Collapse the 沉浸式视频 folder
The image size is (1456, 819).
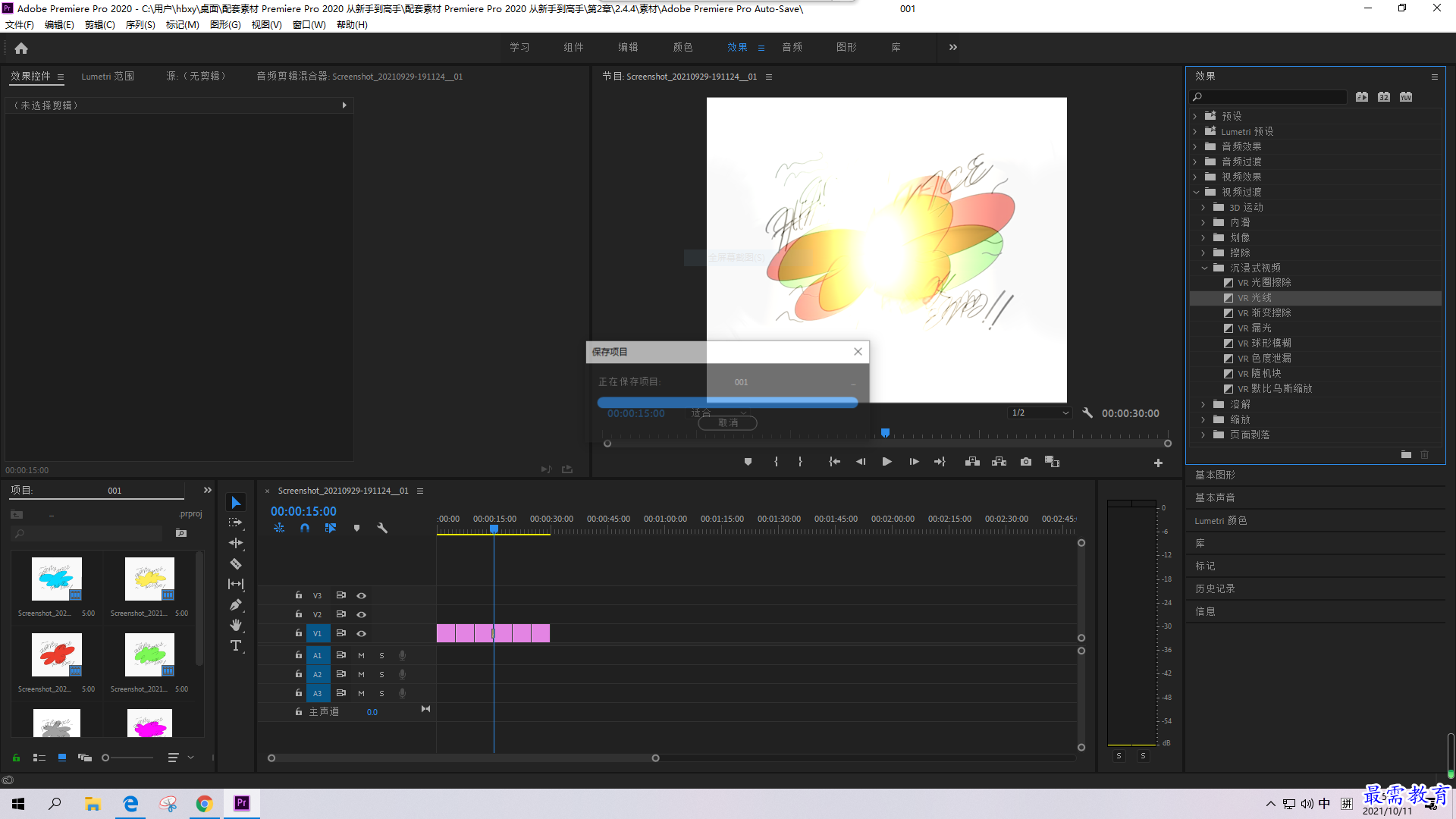point(1203,268)
